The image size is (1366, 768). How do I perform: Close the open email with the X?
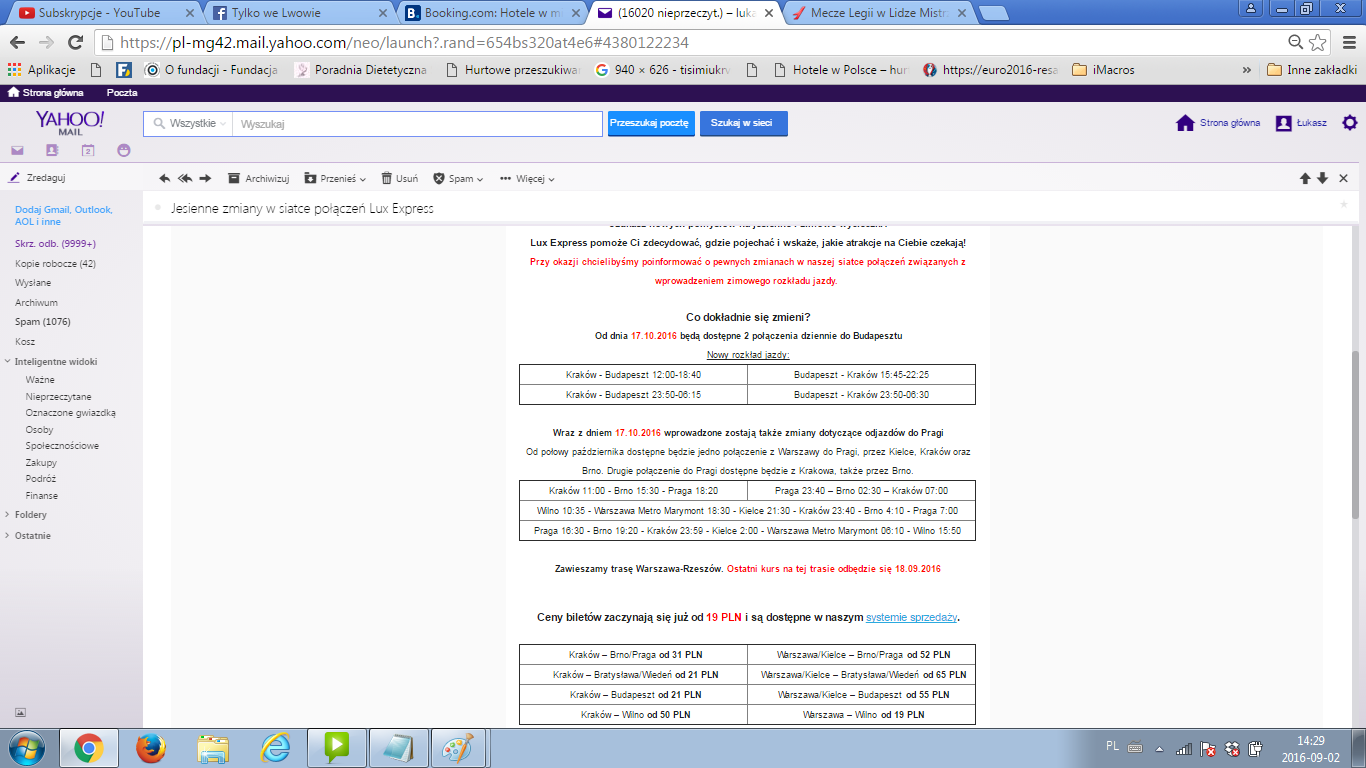tap(1343, 178)
